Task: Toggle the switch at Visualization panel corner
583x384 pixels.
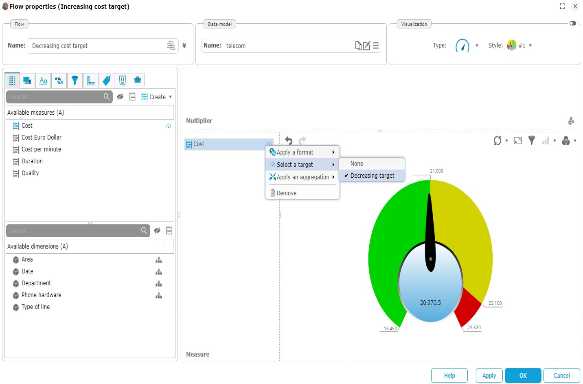Action: tap(573, 23)
